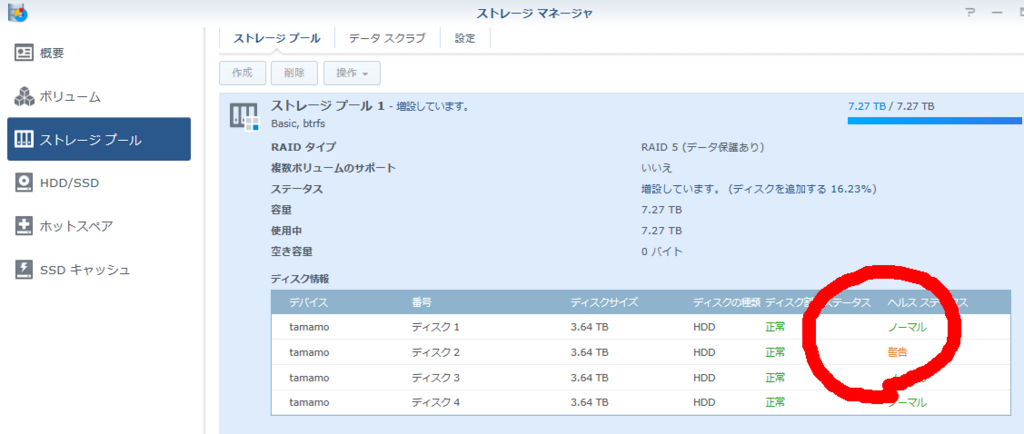
Task: Click 正常 status of ディスク 2
Action: [775, 352]
